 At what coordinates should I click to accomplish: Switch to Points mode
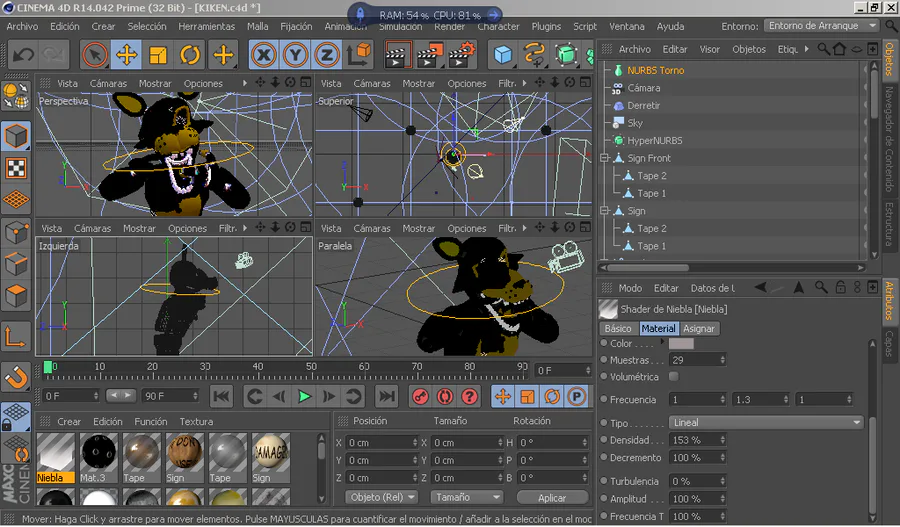point(16,232)
